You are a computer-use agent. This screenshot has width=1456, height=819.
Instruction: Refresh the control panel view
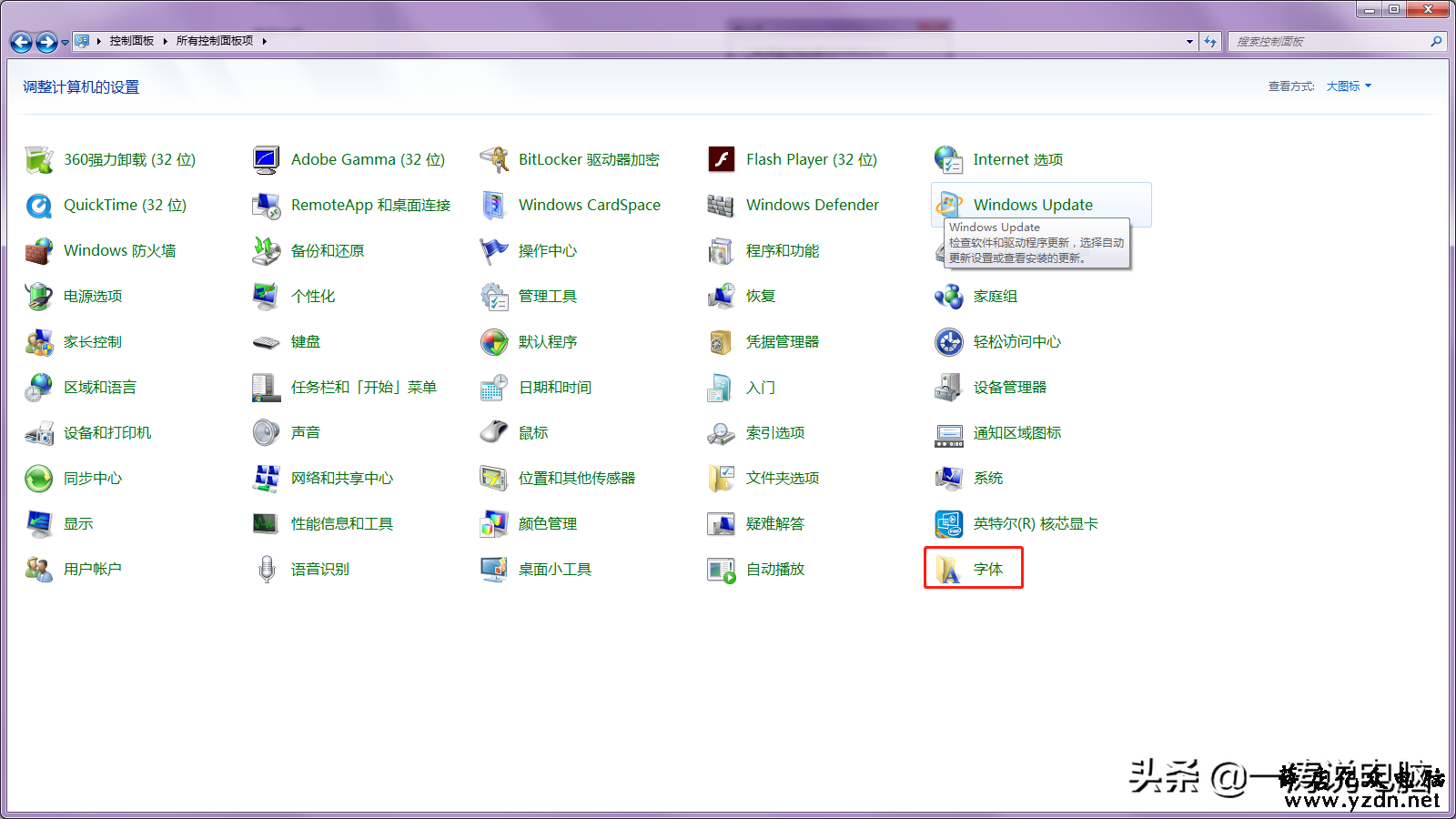(x=1210, y=42)
